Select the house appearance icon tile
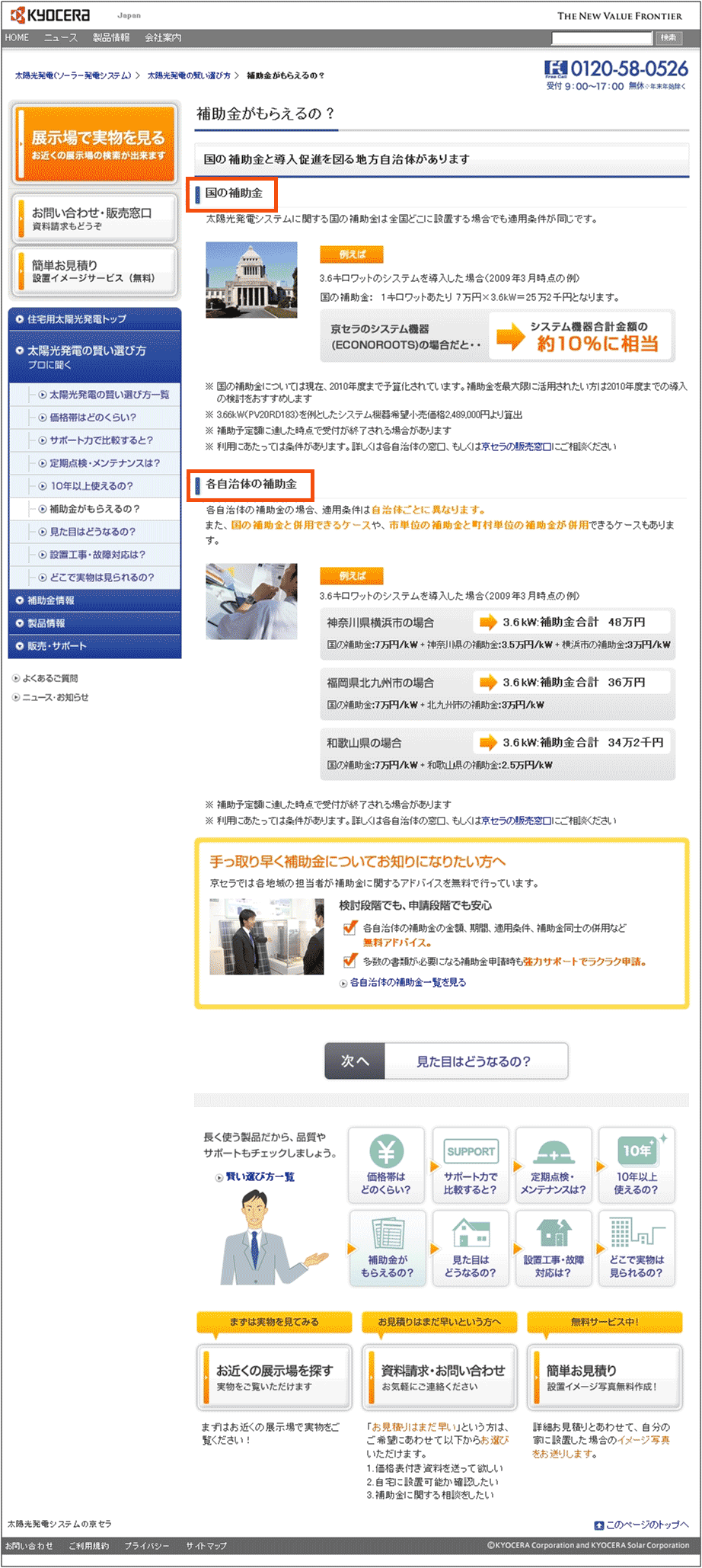The height and width of the screenshot is (1568, 702). point(470,1248)
